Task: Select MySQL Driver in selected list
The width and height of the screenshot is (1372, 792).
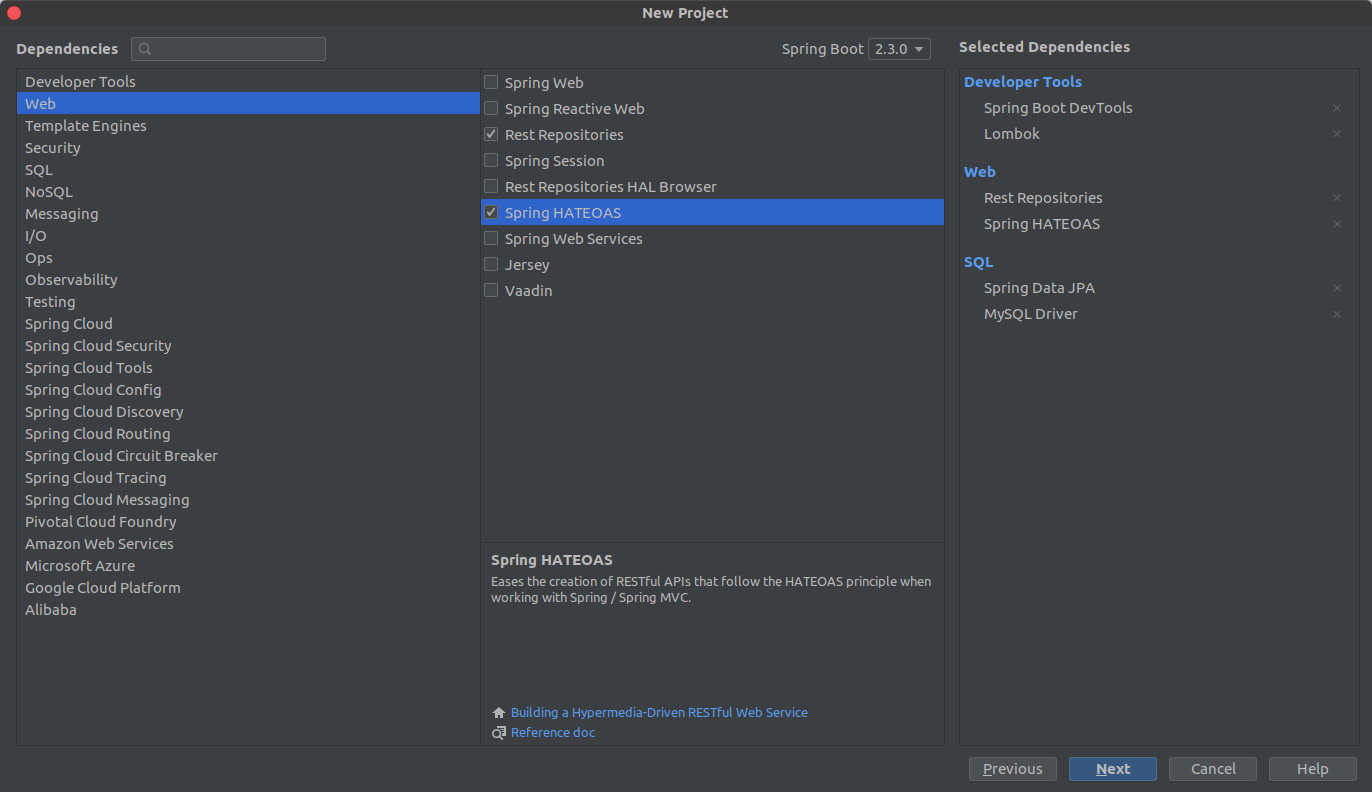Action: 1031,314
